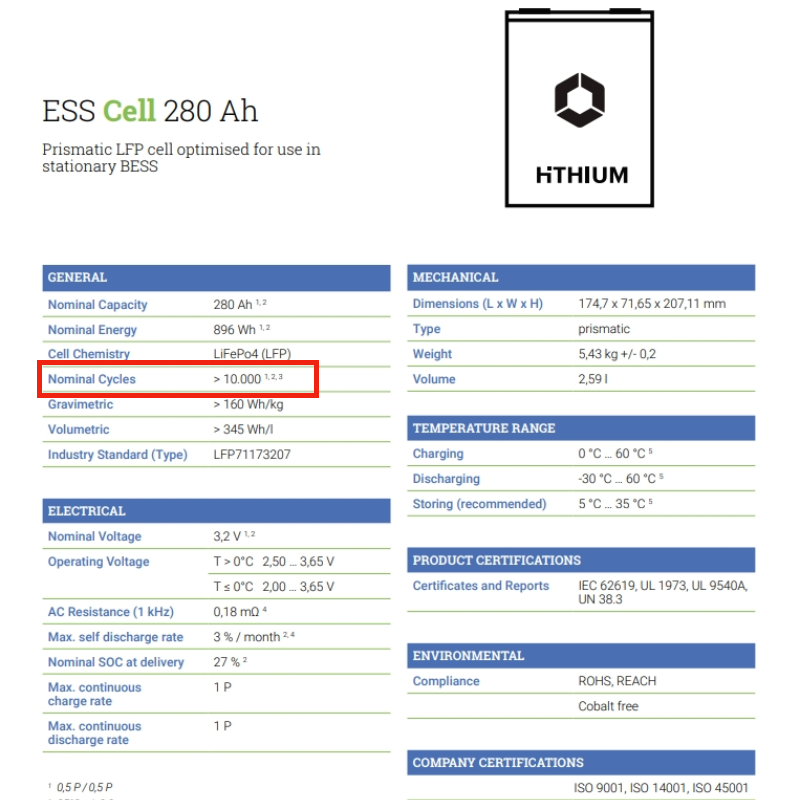Click the '896 Wh' value
Viewport: 800px width, 800px height.
point(241,330)
